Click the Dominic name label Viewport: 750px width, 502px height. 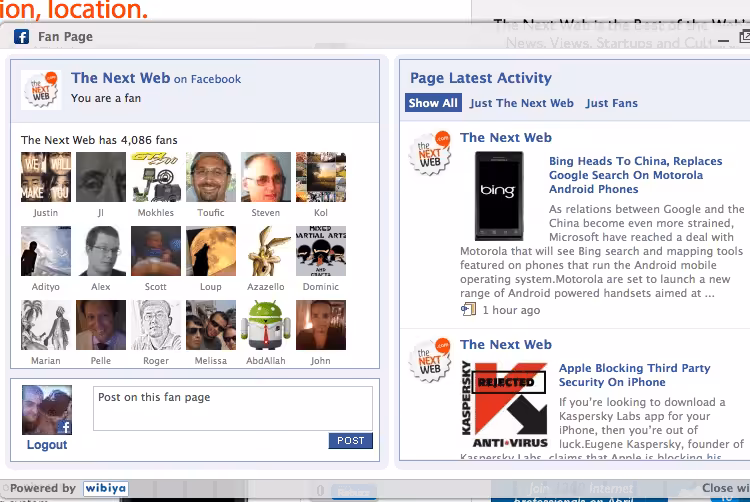[320, 287]
